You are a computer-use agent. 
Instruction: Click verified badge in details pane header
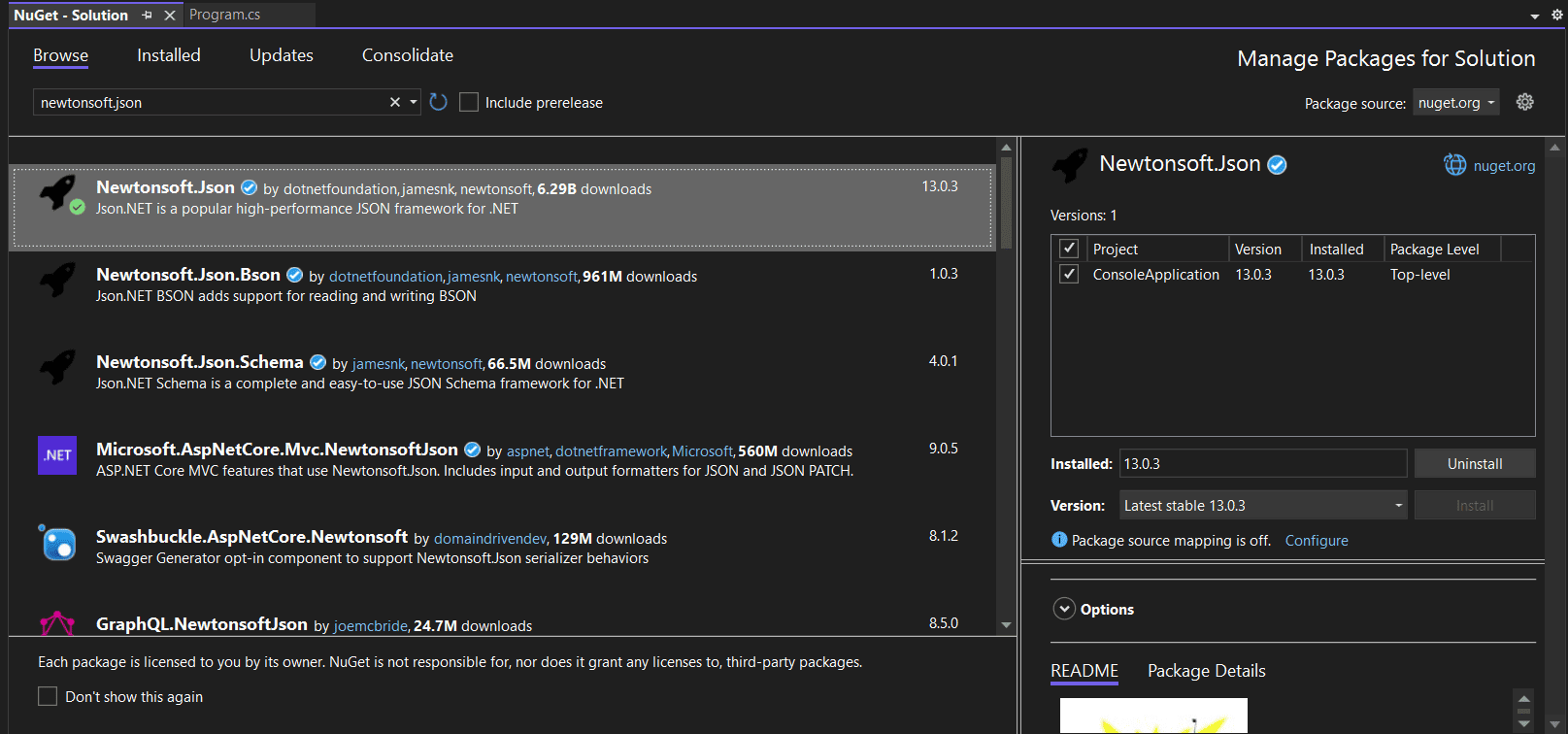[x=1278, y=165]
